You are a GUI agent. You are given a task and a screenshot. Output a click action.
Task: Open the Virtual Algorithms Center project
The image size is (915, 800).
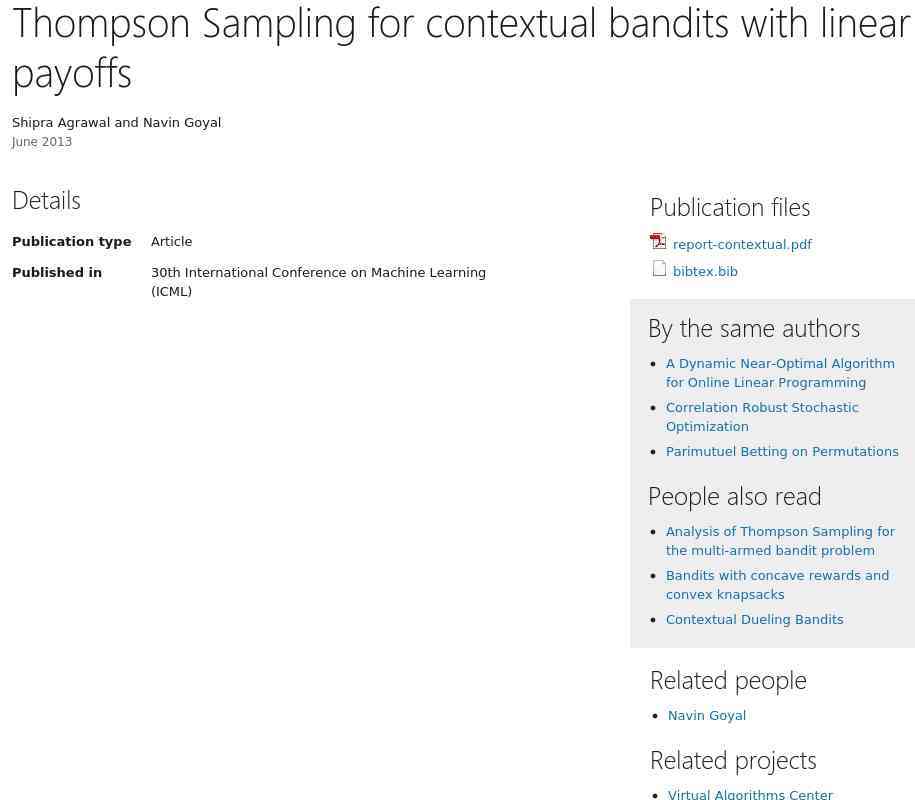pyautogui.click(x=750, y=794)
